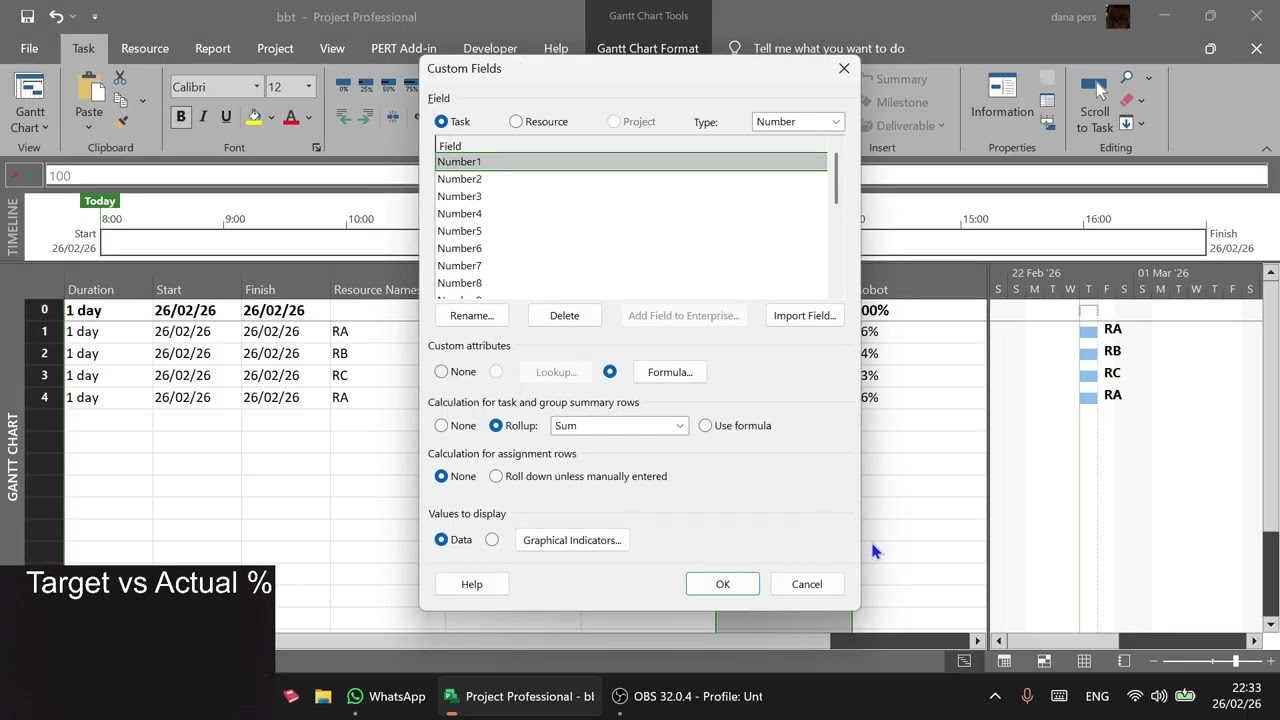Viewport: 1280px width, 720px height.
Task: Click the Graphical Indicators... button
Action: pyautogui.click(x=572, y=540)
